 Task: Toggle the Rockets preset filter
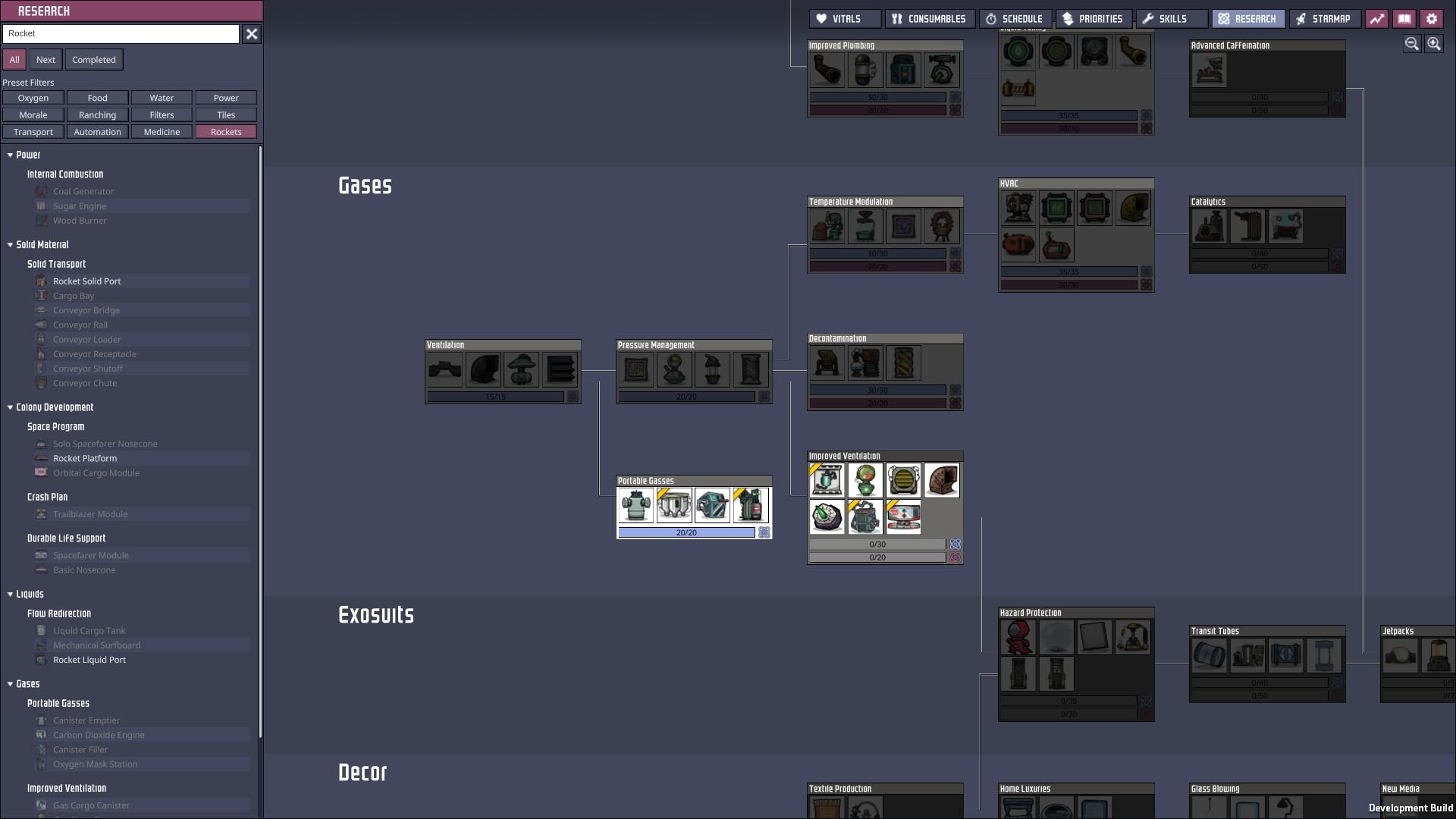tap(226, 132)
